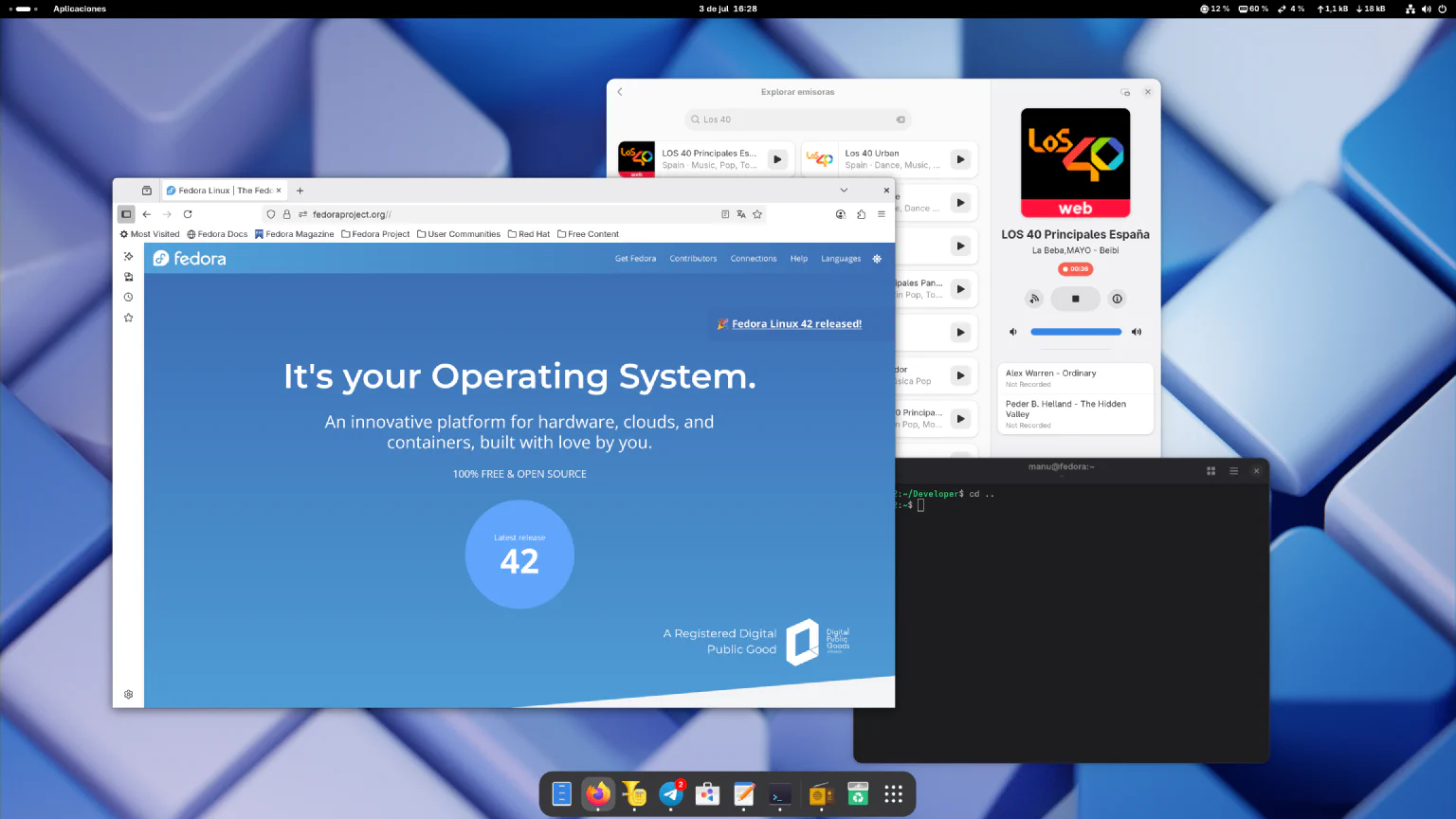Toggle Fedora site light/dark theme icon

coord(877,259)
